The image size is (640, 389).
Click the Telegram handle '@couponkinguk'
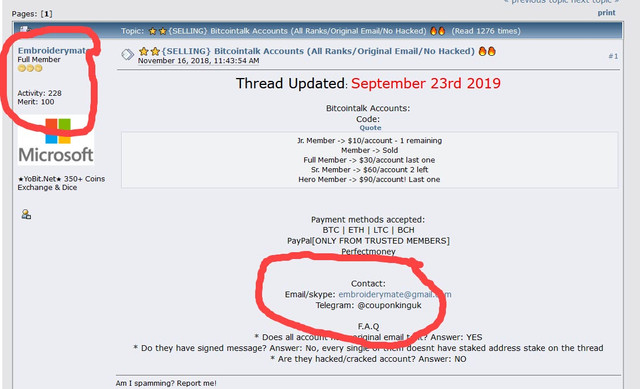tap(389, 305)
